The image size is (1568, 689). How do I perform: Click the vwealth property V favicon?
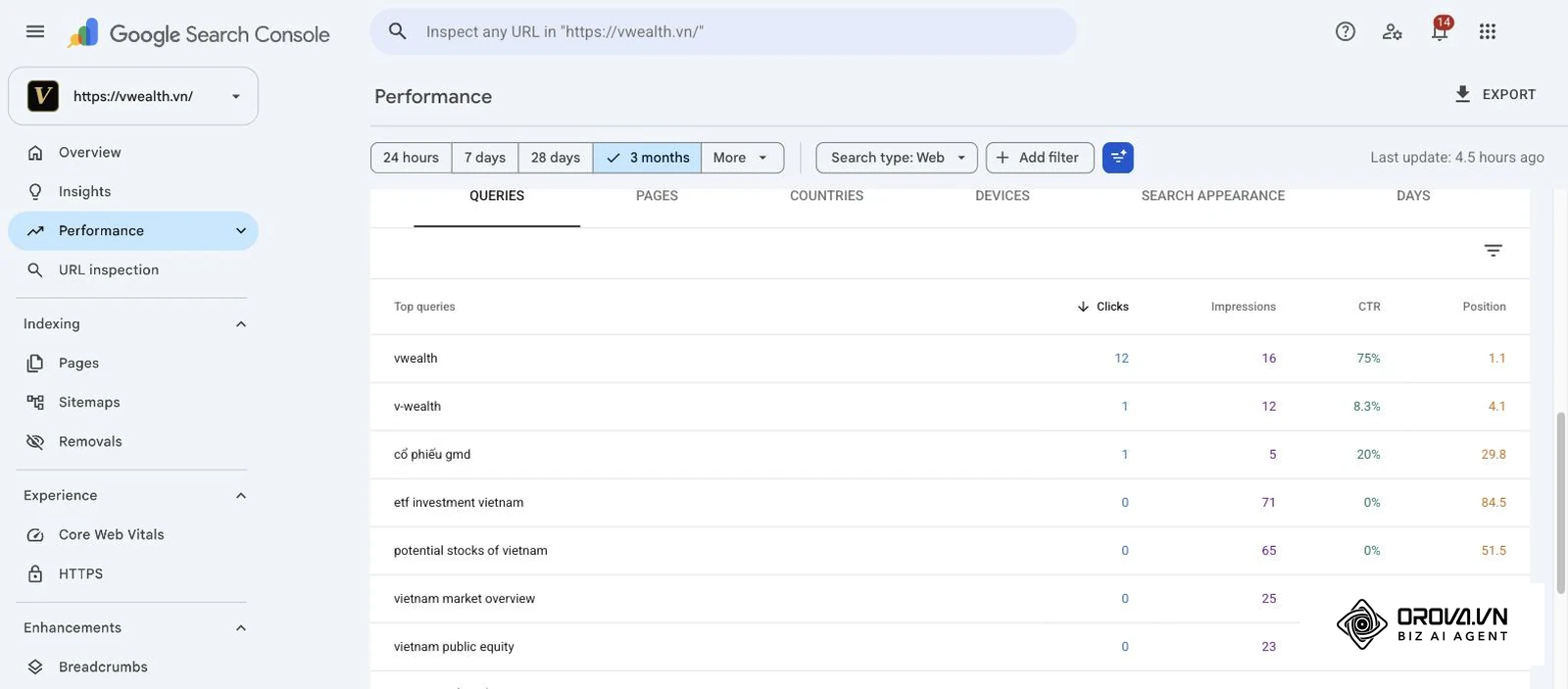point(43,96)
